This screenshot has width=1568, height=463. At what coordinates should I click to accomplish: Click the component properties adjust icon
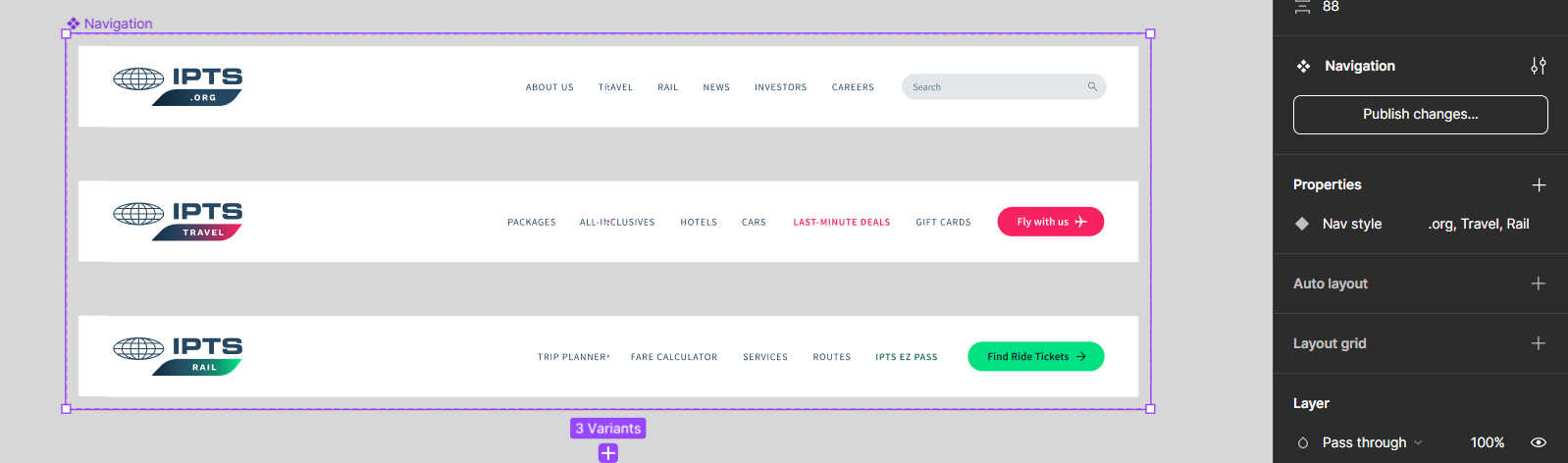1538,66
